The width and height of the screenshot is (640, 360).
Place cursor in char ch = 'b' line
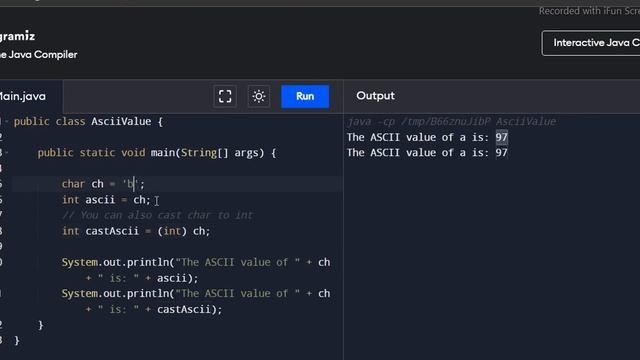[x=103, y=184]
